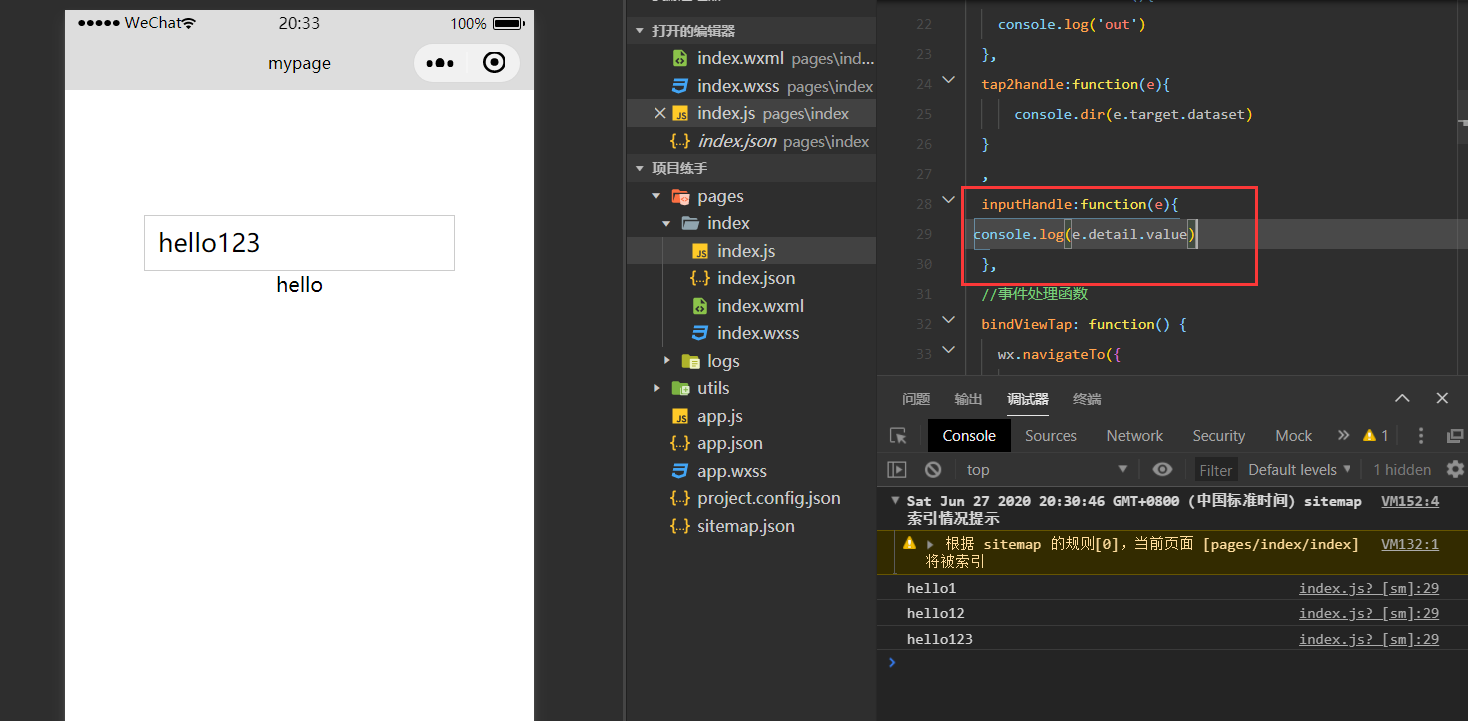Open source link for hello12 log
The width and height of the screenshot is (1468, 721).
(x=1369, y=613)
